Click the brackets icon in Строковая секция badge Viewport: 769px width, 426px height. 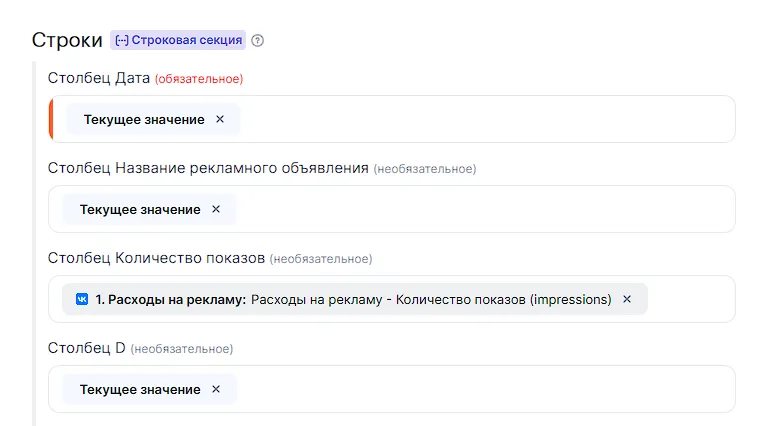coord(122,41)
